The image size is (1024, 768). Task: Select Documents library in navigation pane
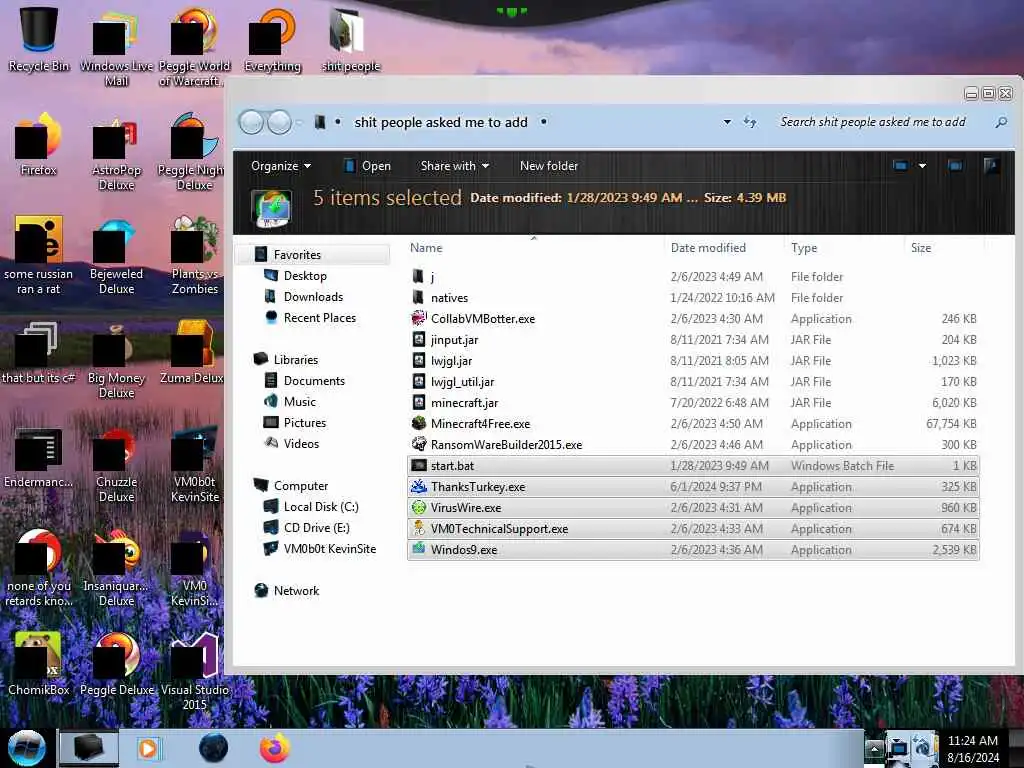coord(314,381)
